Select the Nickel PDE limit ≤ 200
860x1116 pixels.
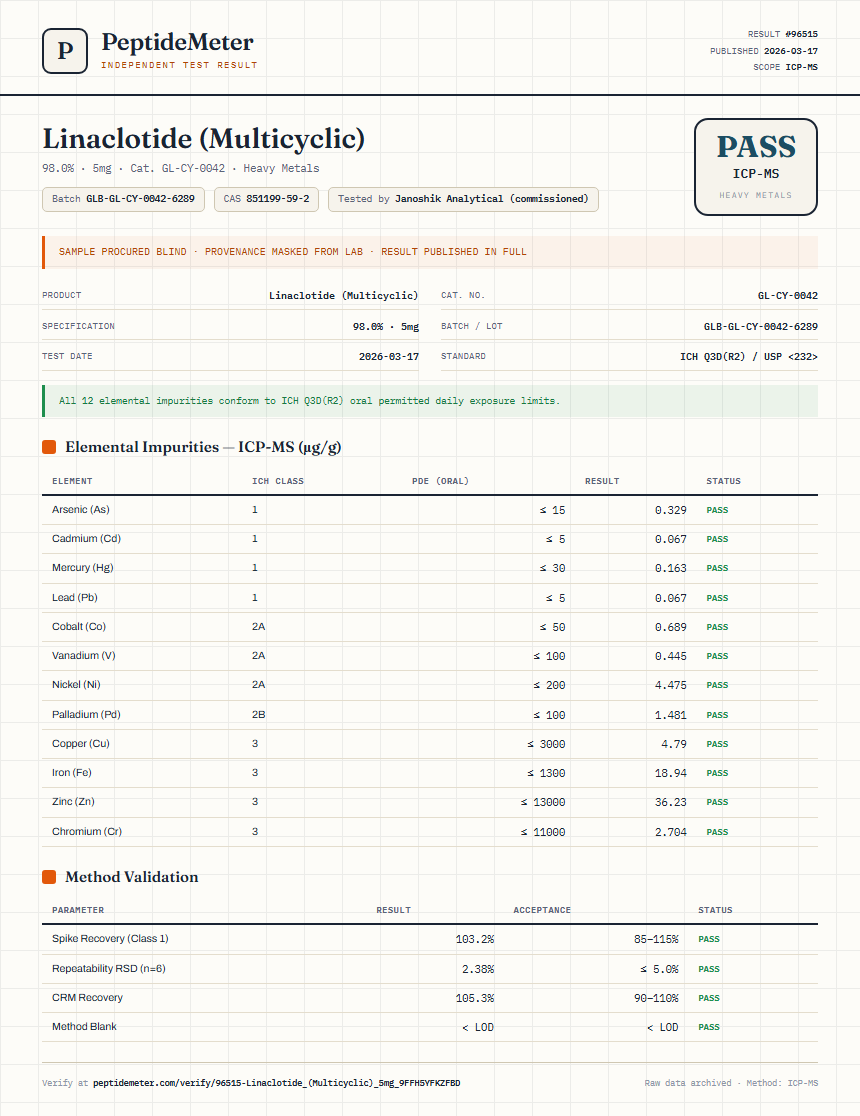(549, 685)
